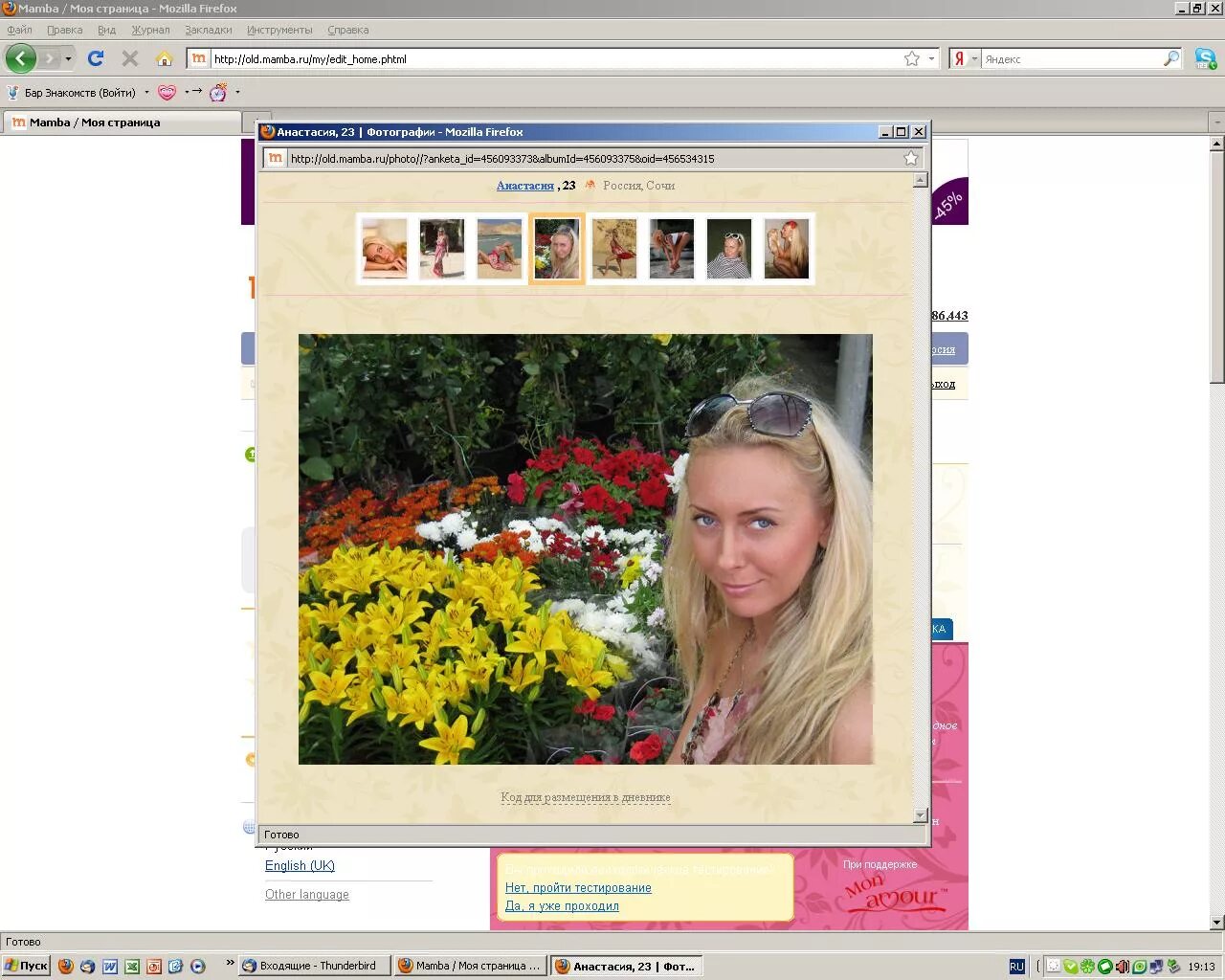Open the Yandex search engine selector
1225x980 pixels.
pyautogui.click(x=965, y=58)
